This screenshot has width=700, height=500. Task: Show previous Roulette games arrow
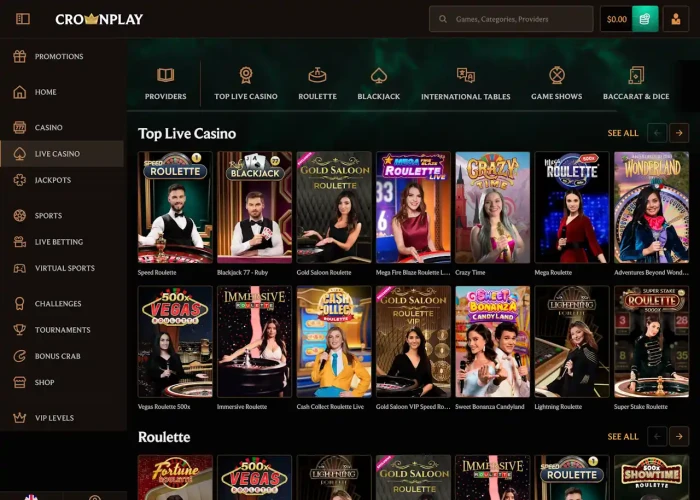click(x=657, y=437)
